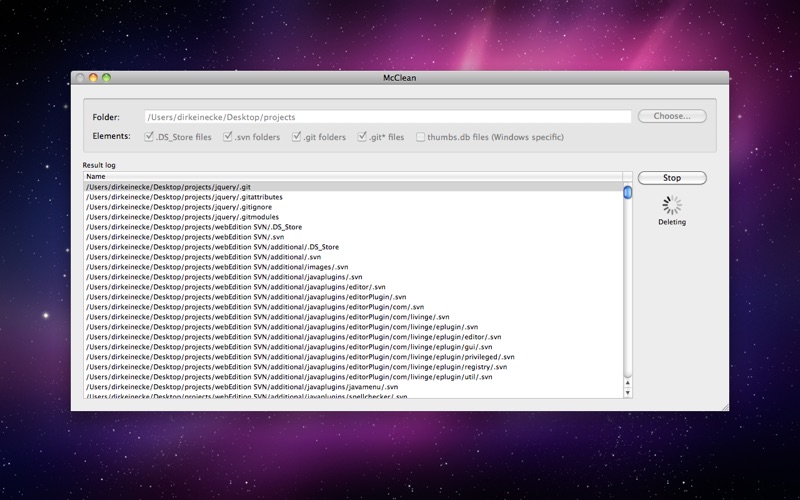This screenshot has height=500, width=800.
Task: Select the jquery/.gitmodules row
Action: pyautogui.click(x=353, y=217)
